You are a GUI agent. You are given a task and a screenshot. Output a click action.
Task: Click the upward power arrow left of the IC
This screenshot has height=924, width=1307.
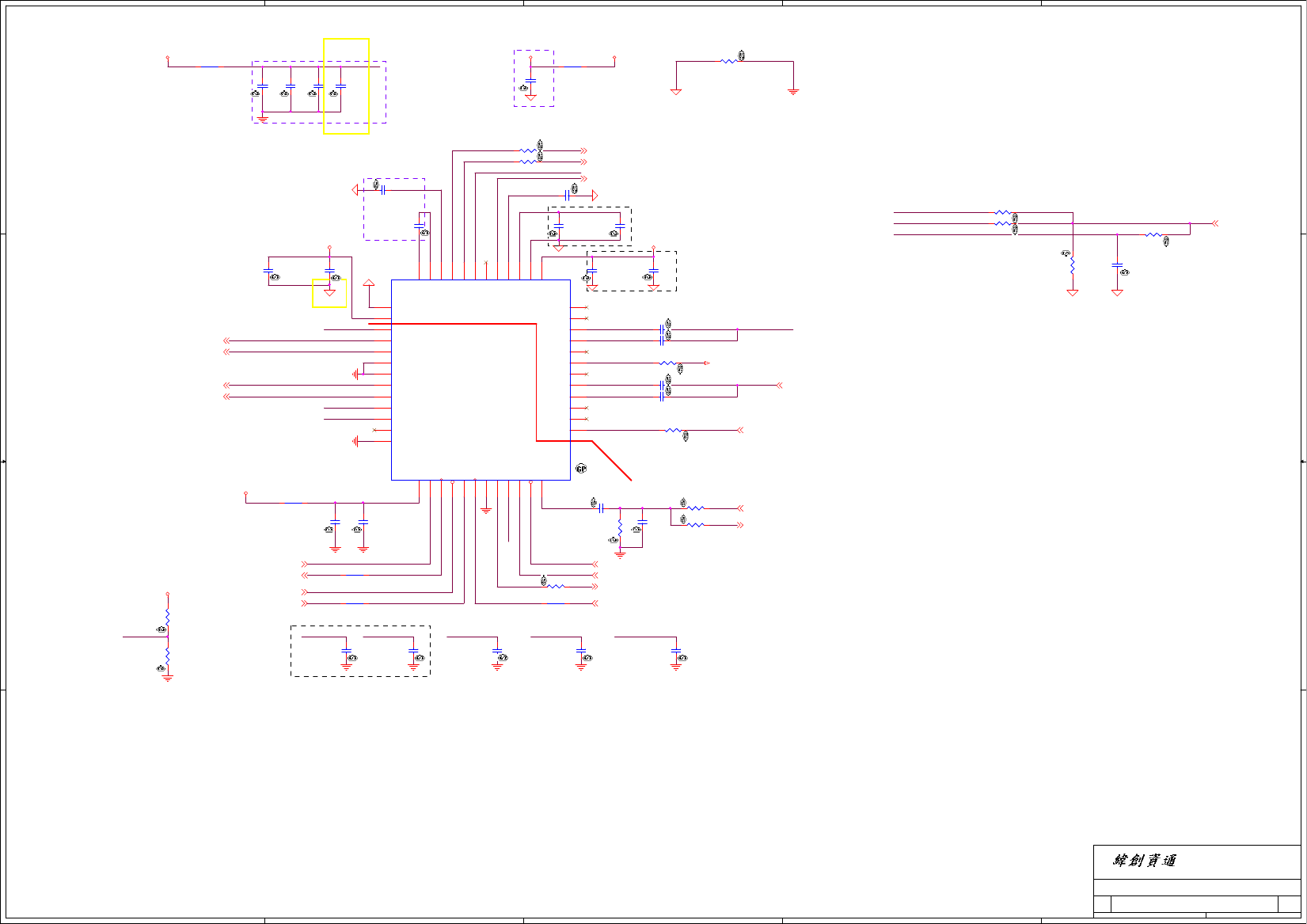[369, 283]
